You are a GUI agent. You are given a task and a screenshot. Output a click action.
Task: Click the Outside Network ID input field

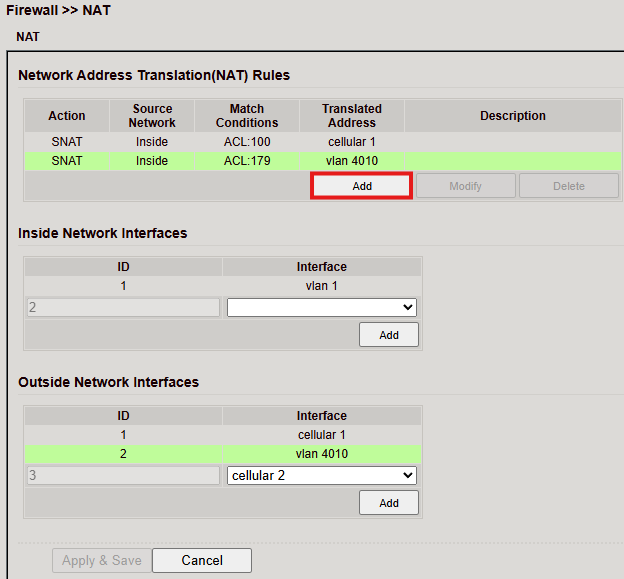(x=122, y=475)
